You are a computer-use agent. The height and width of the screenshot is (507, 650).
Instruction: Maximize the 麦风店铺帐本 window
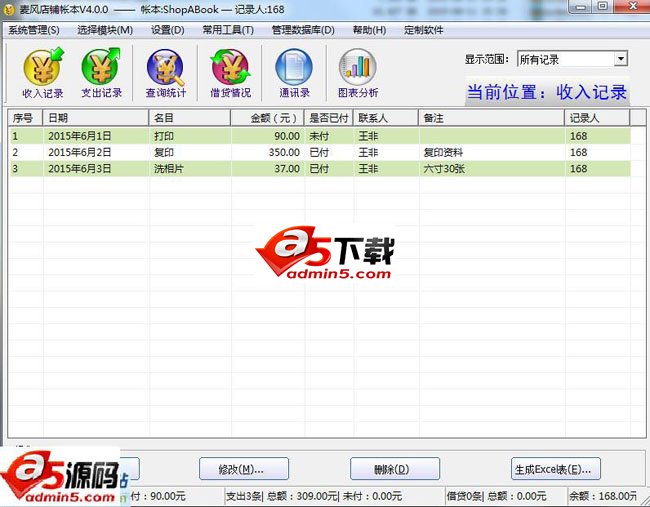(603, 7)
